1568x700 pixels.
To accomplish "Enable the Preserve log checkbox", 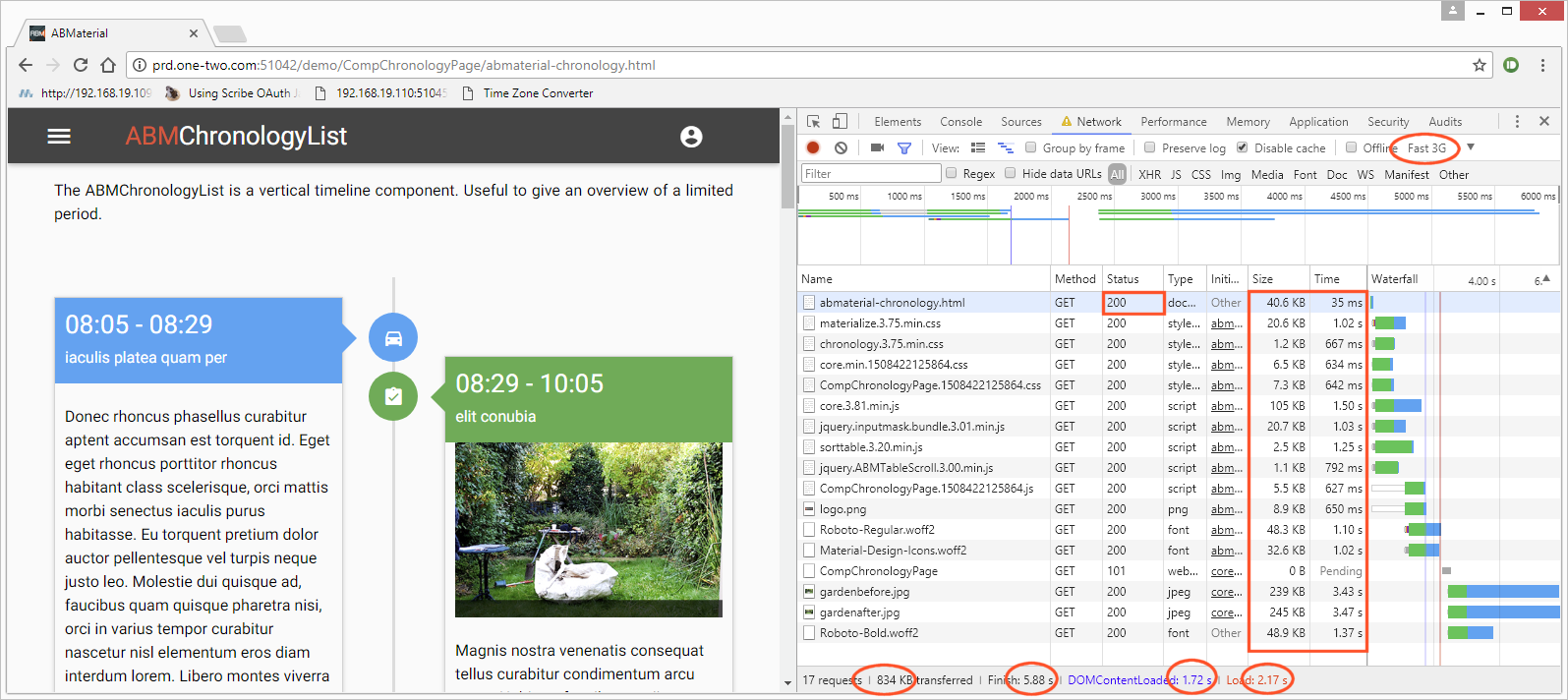I will click(1149, 147).
